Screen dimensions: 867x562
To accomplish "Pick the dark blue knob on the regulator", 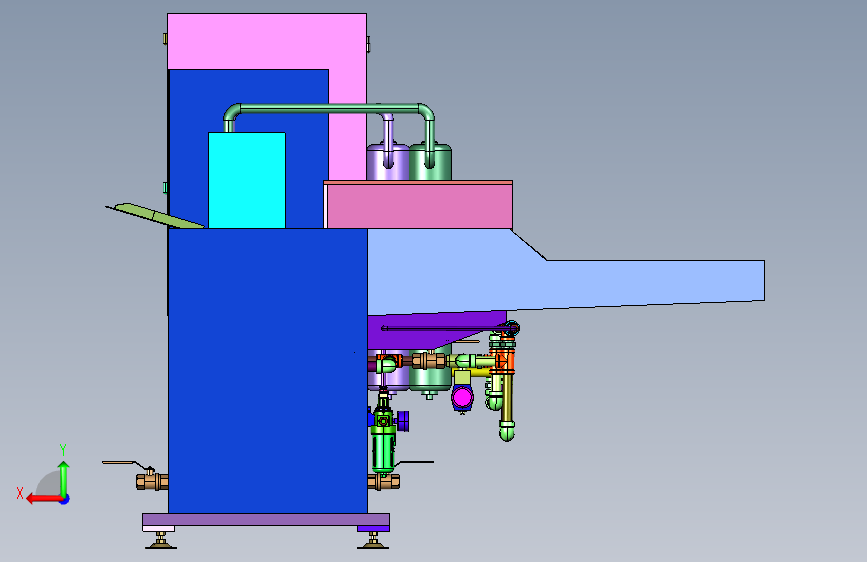I will tap(403, 421).
